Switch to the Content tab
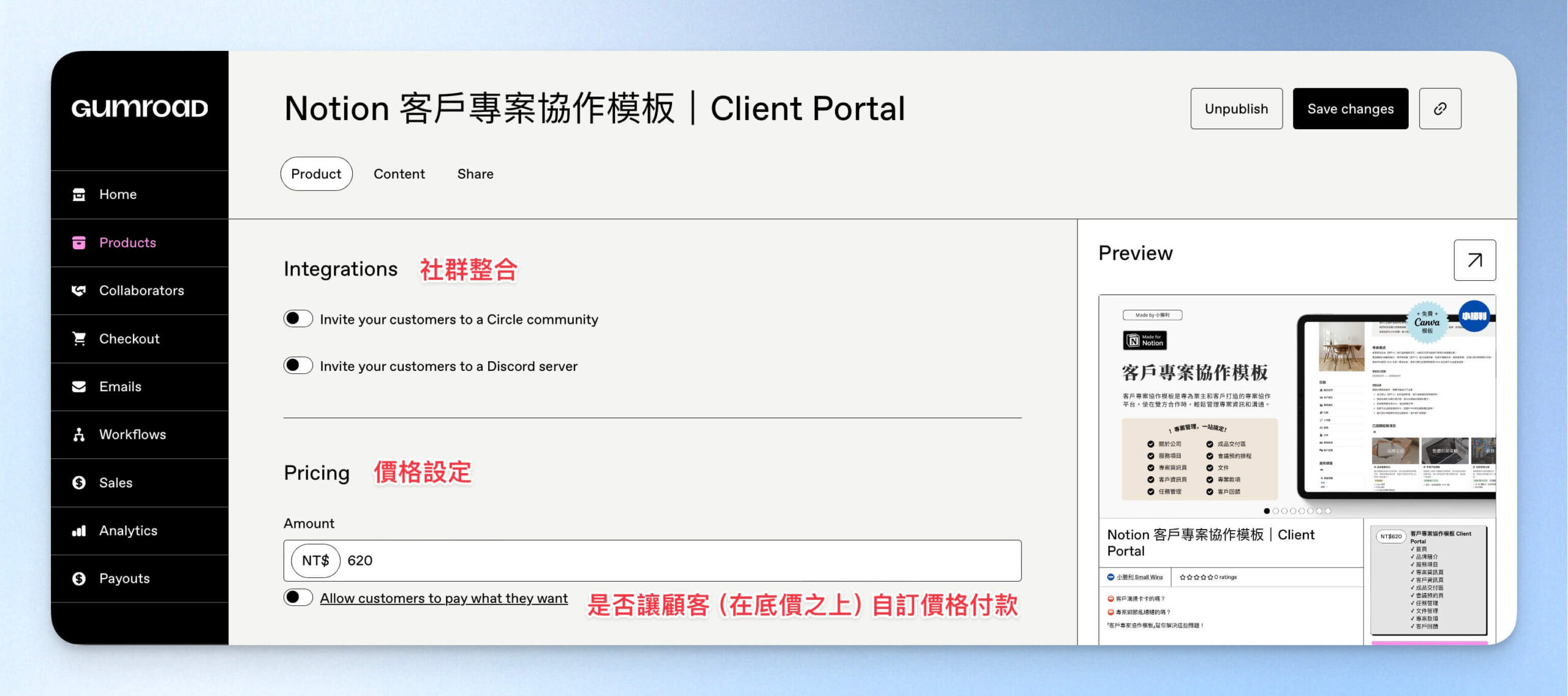1568x696 pixels. tap(399, 174)
